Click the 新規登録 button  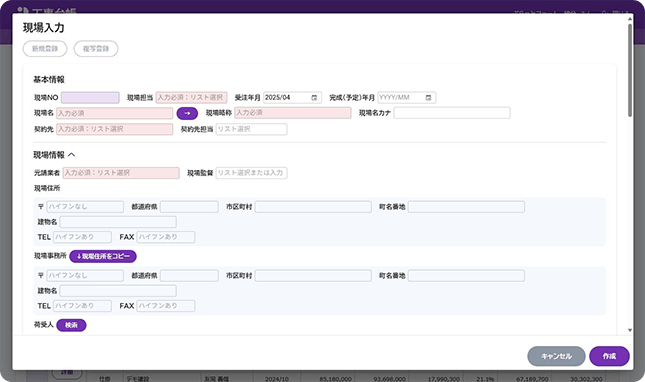tap(45, 49)
